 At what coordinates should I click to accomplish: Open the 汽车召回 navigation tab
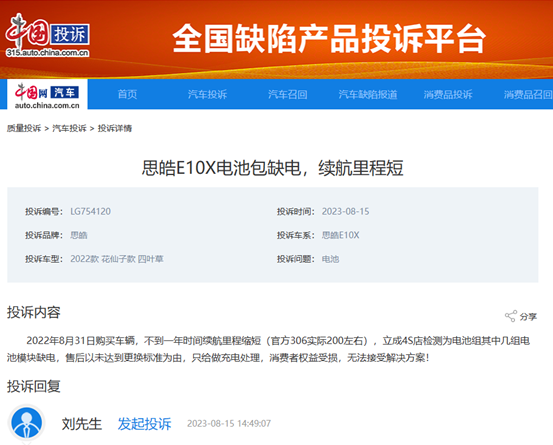coord(287,95)
